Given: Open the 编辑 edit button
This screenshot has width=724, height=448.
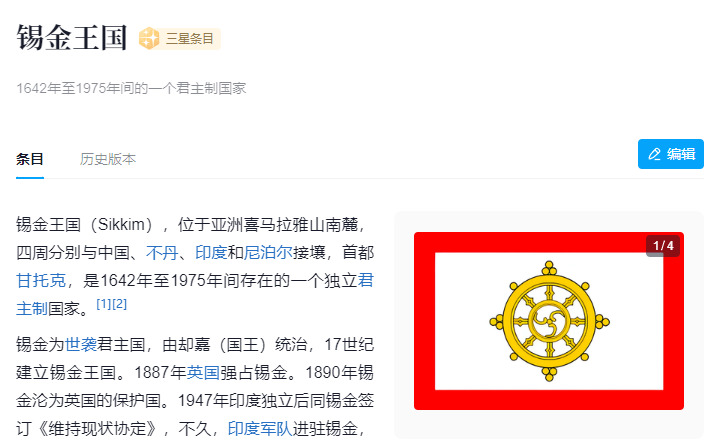Looking at the screenshot, I should [670, 154].
